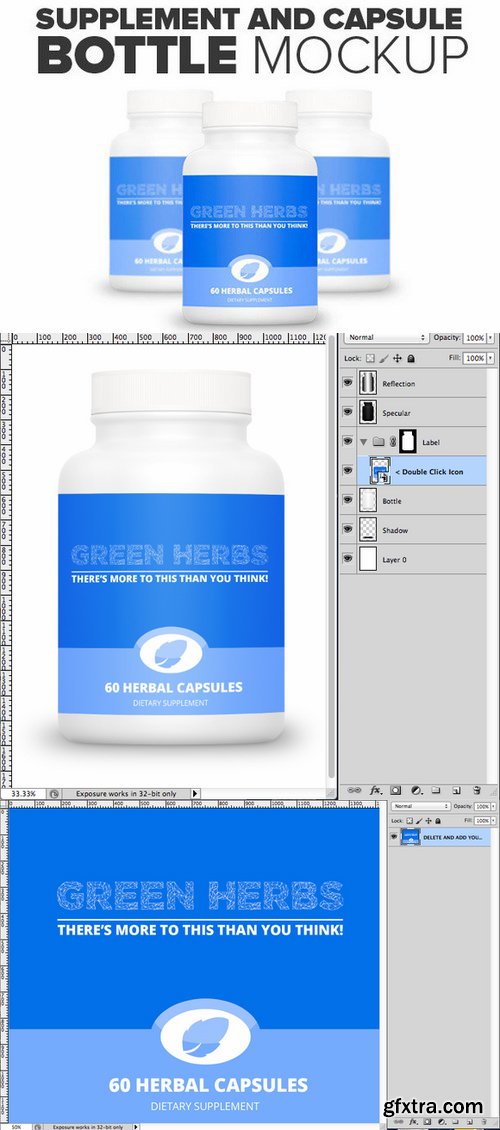
Task: Click the Opacity 100% field in the bottle mockup panel
Action: pos(474,337)
